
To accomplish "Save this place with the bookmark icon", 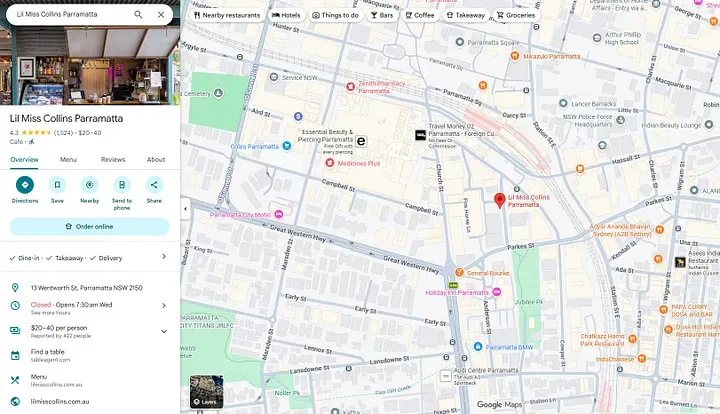I will tap(57, 185).
